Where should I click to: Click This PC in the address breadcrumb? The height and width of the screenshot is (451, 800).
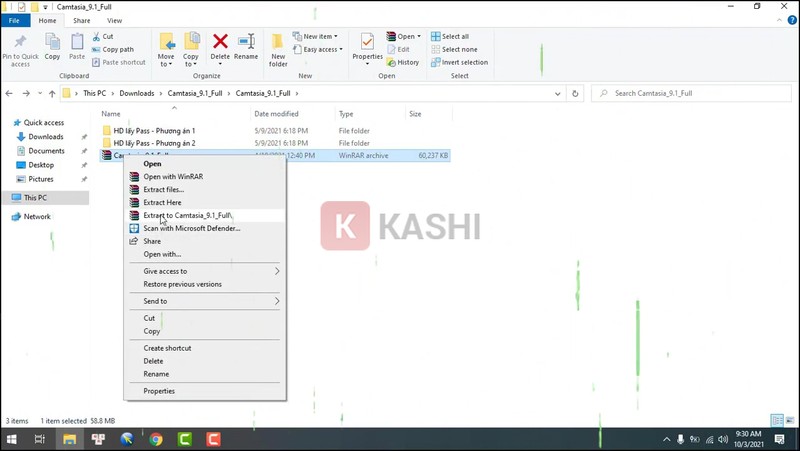coord(94,93)
